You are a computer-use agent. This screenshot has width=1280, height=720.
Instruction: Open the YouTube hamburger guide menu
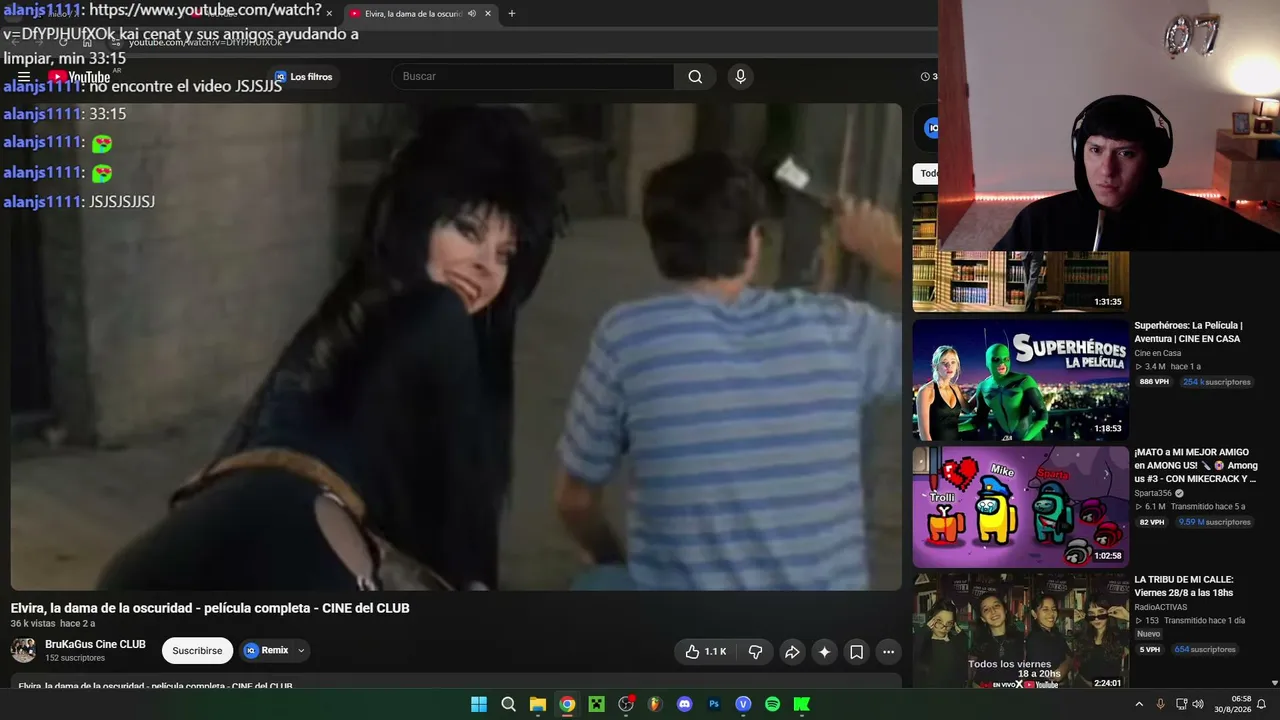coord(24,77)
